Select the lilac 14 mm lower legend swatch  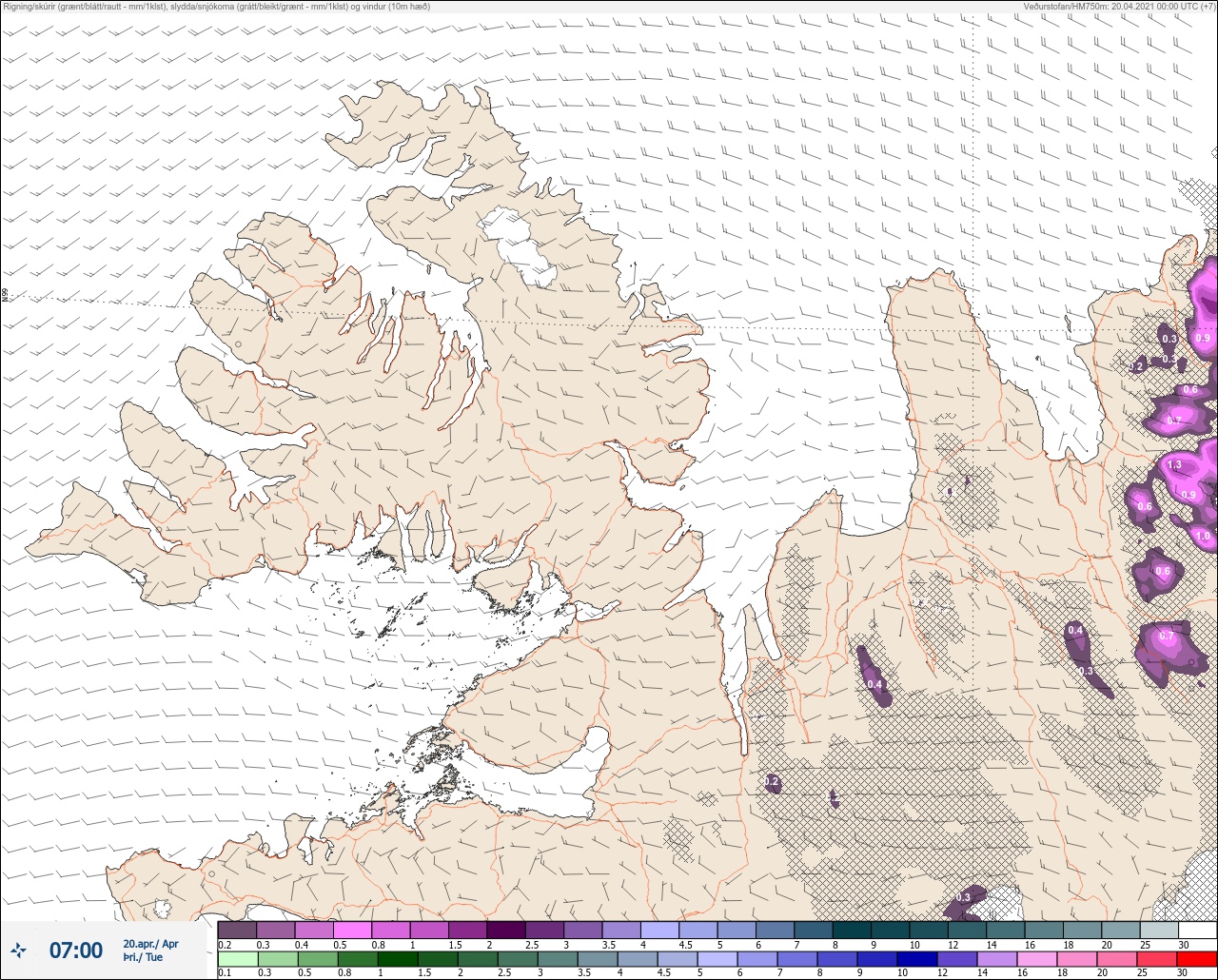tap(995, 958)
